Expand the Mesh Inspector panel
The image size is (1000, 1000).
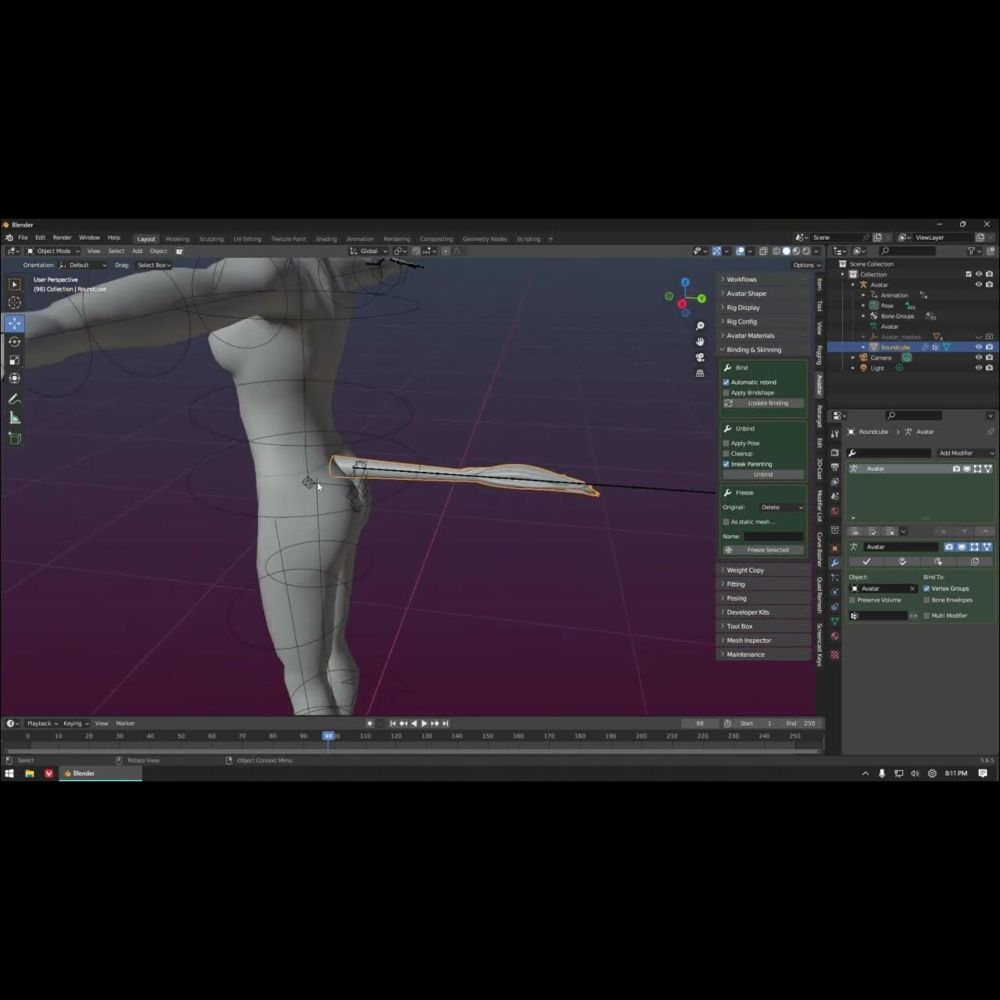pos(764,640)
